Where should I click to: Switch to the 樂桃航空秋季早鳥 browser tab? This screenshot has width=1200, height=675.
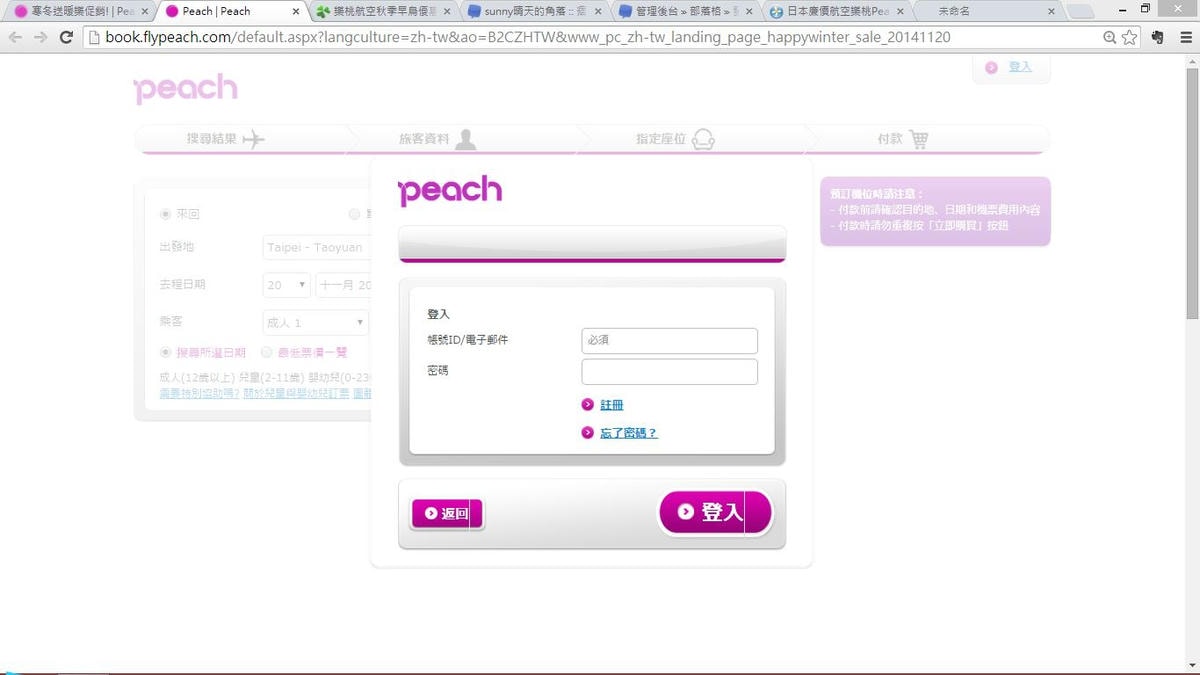pos(383,12)
